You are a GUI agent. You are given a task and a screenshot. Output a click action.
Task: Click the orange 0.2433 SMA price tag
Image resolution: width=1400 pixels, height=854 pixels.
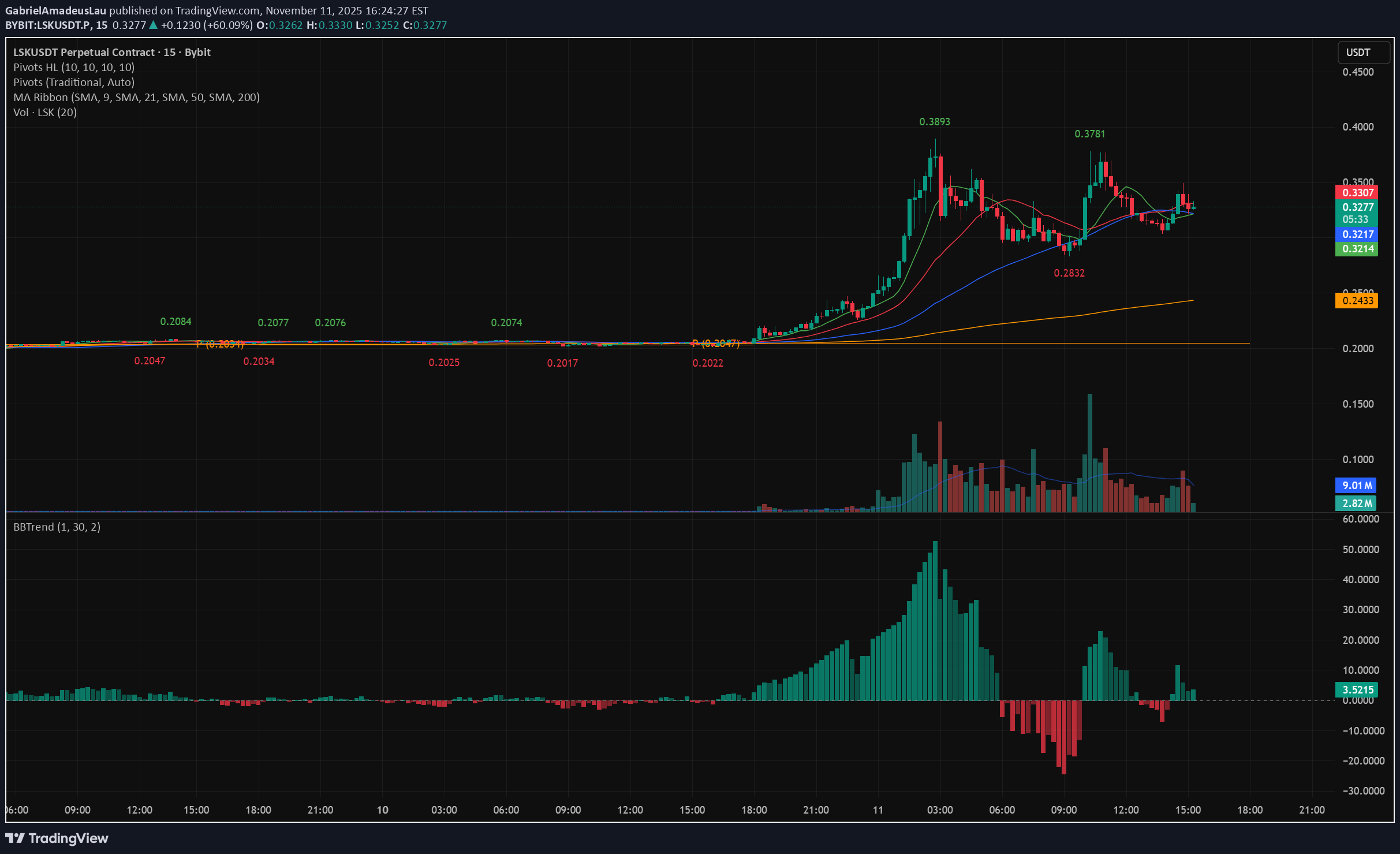(1357, 300)
